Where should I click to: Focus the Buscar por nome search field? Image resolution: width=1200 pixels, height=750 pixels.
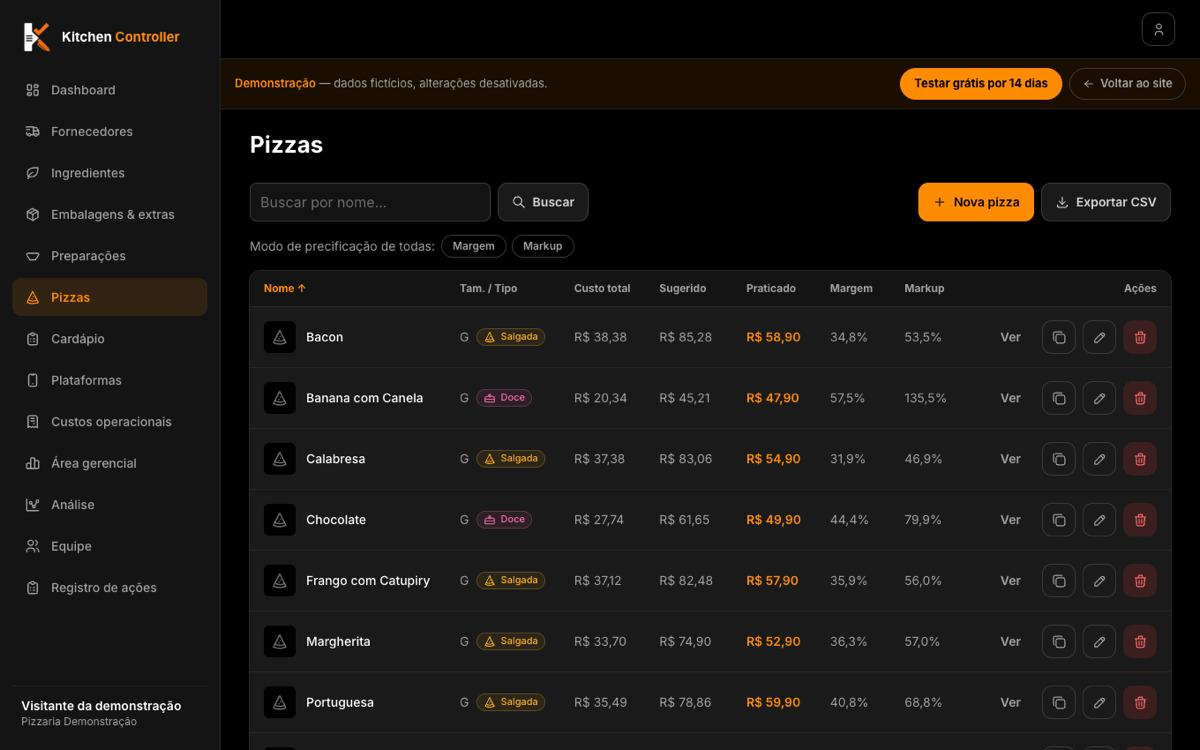point(370,202)
